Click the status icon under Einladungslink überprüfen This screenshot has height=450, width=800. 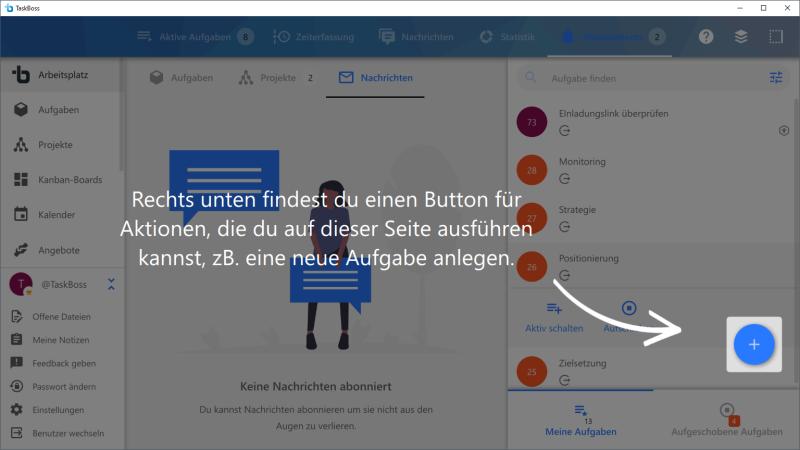pos(564,131)
